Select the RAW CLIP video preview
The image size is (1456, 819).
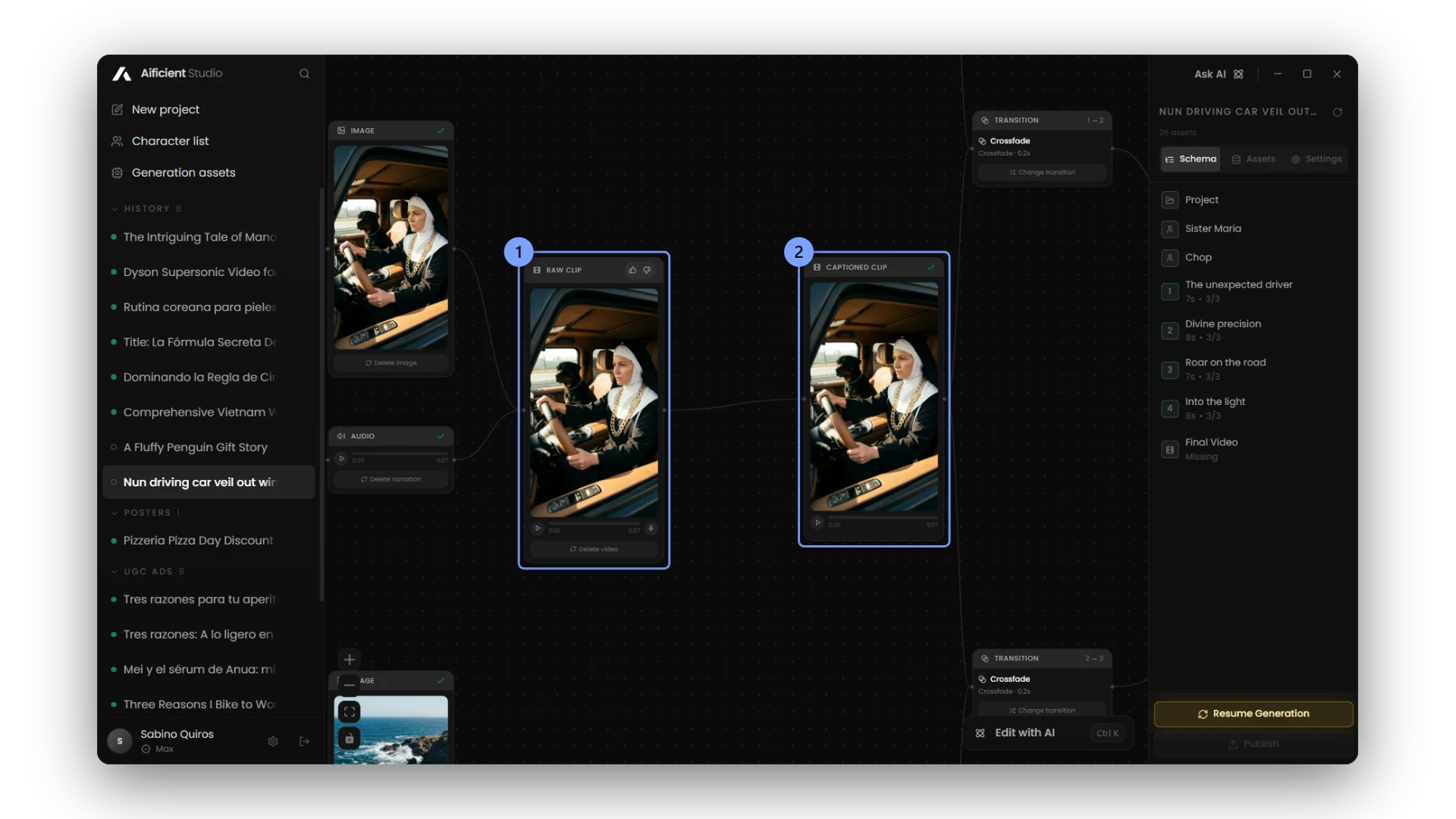pyautogui.click(x=594, y=403)
